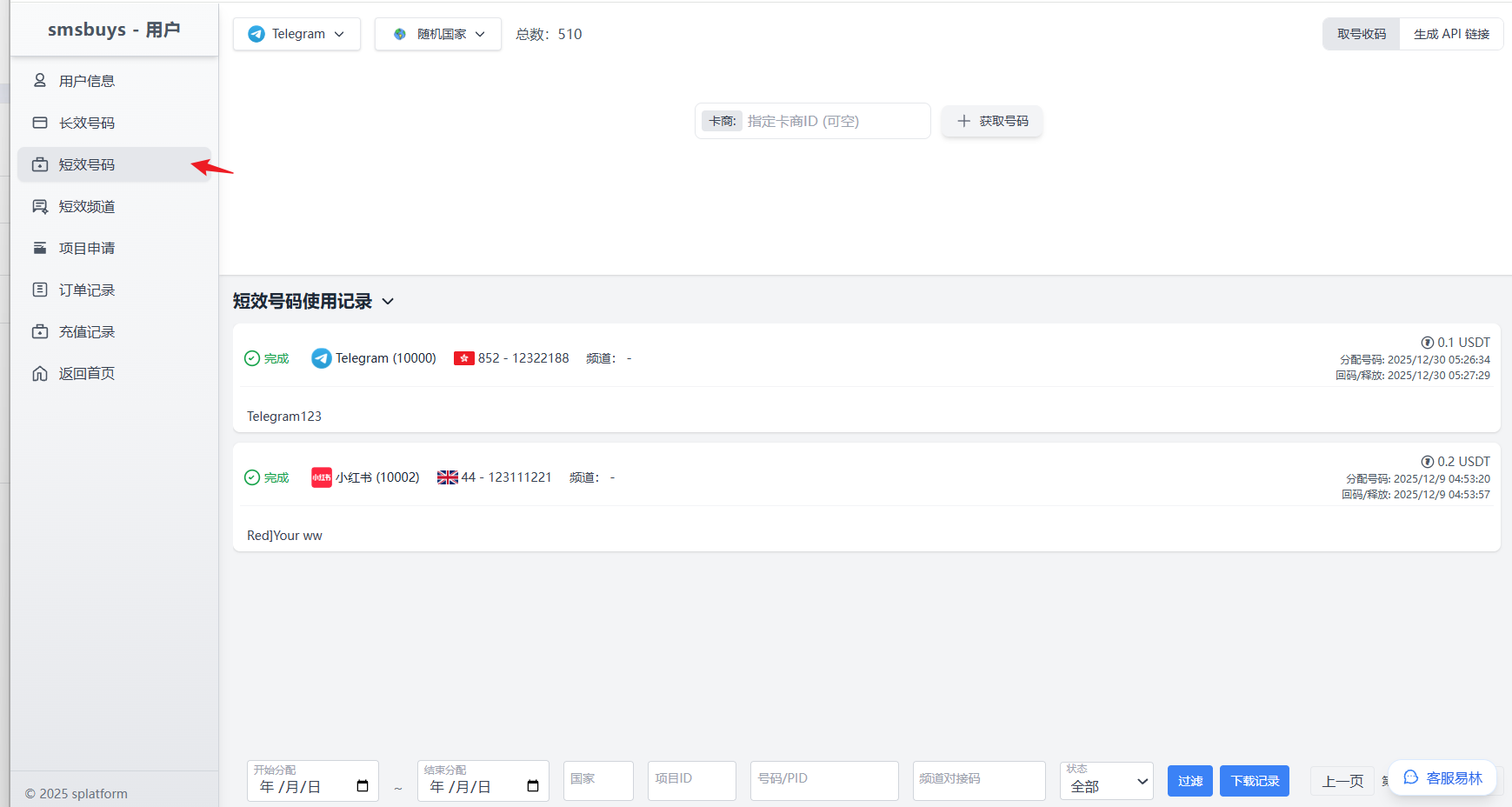Image resolution: width=1512 pixels, height=807 pixels.
Task: Open calendar picker in 结束分配 date field
Action: point(533,786)
